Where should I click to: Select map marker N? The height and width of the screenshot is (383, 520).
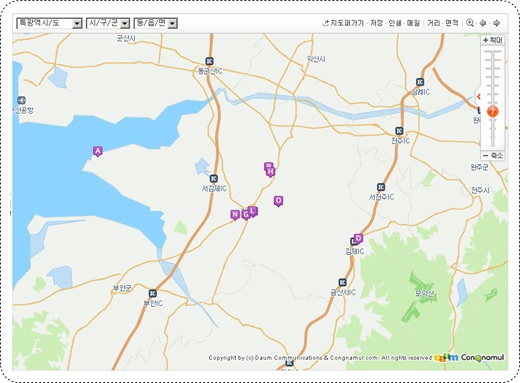coord(235,215)
